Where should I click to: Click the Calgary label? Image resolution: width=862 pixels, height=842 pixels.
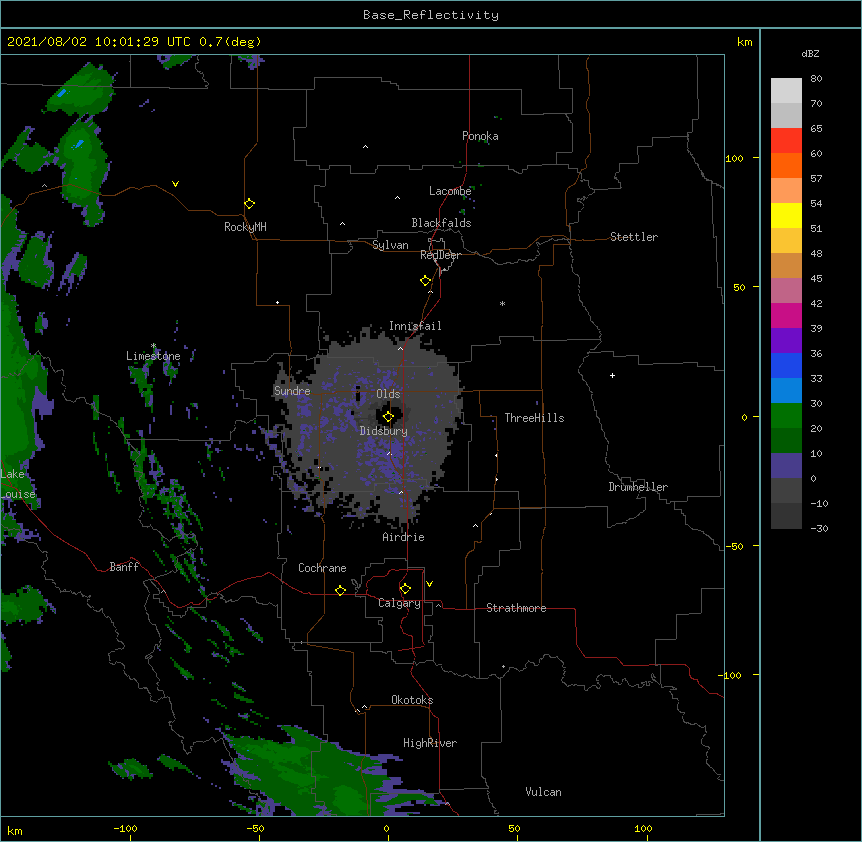400,603
